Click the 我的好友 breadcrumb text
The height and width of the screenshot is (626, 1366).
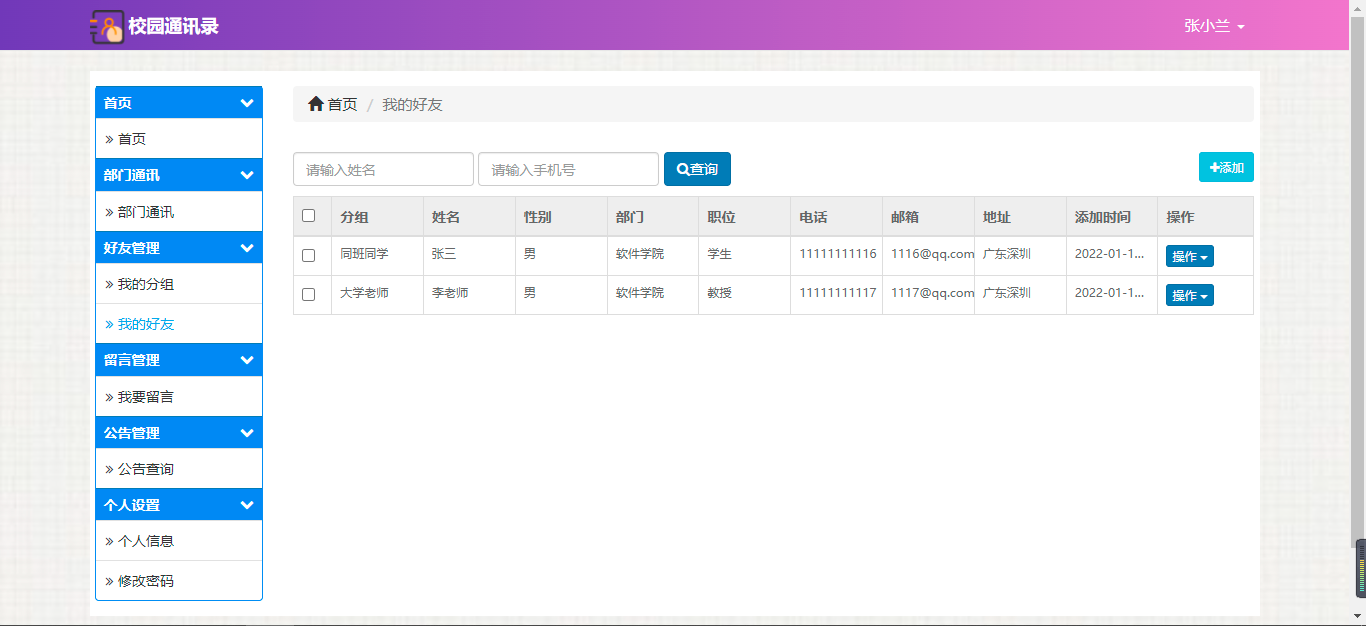[412, 104]
